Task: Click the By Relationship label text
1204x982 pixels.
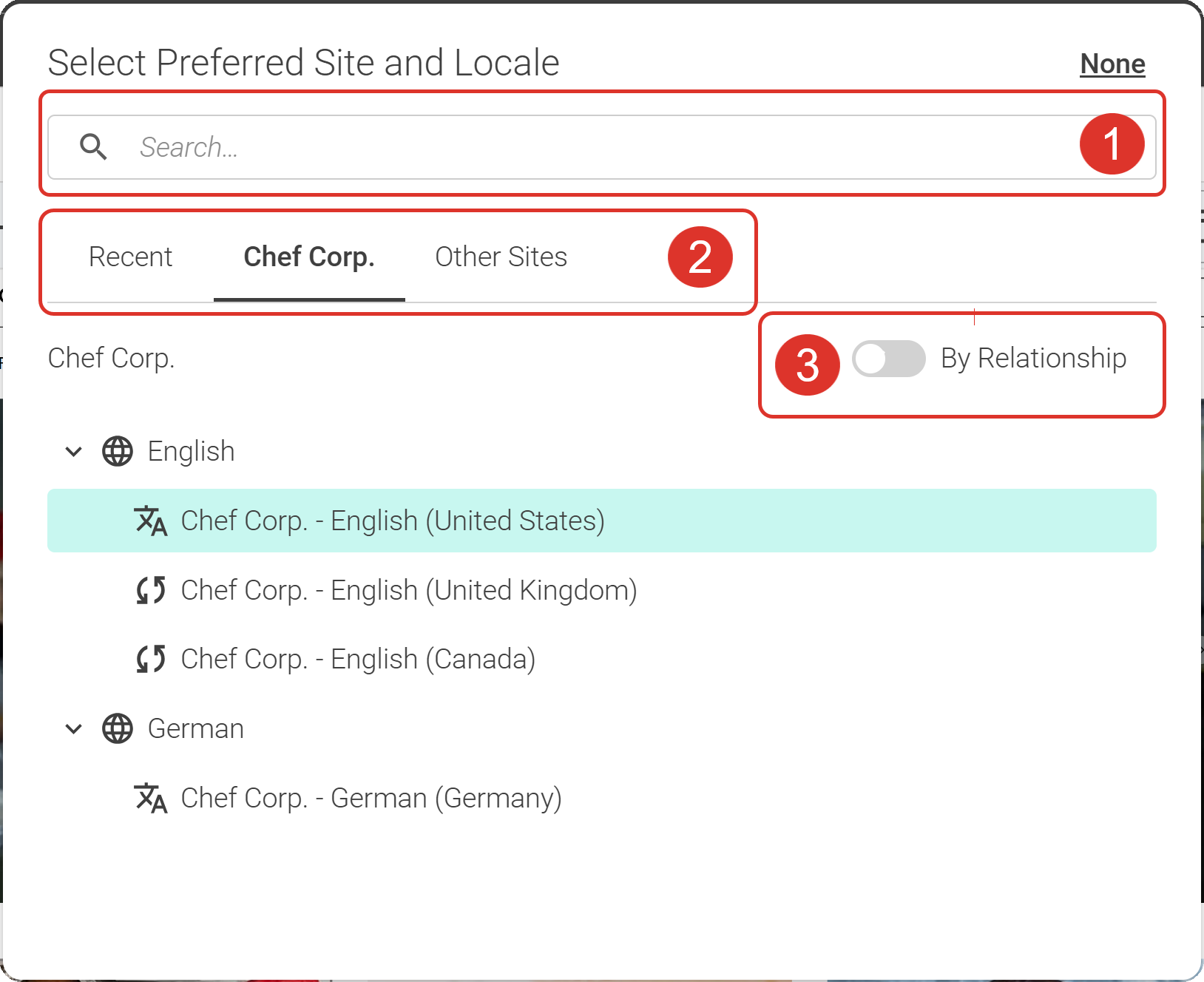Action: tap(1033, 359)
